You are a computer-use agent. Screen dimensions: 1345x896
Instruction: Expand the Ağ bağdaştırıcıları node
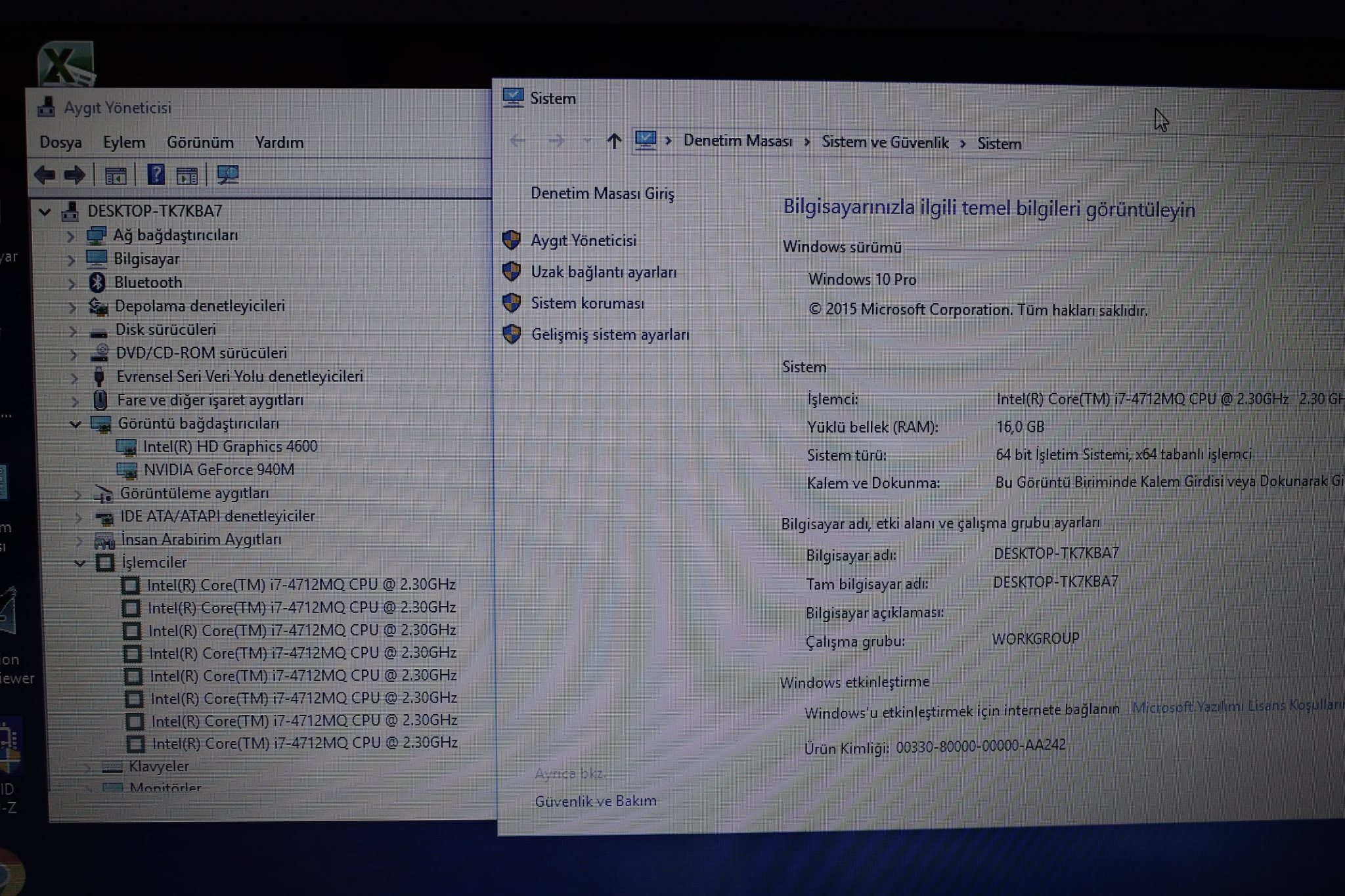[x=70, y=236]
